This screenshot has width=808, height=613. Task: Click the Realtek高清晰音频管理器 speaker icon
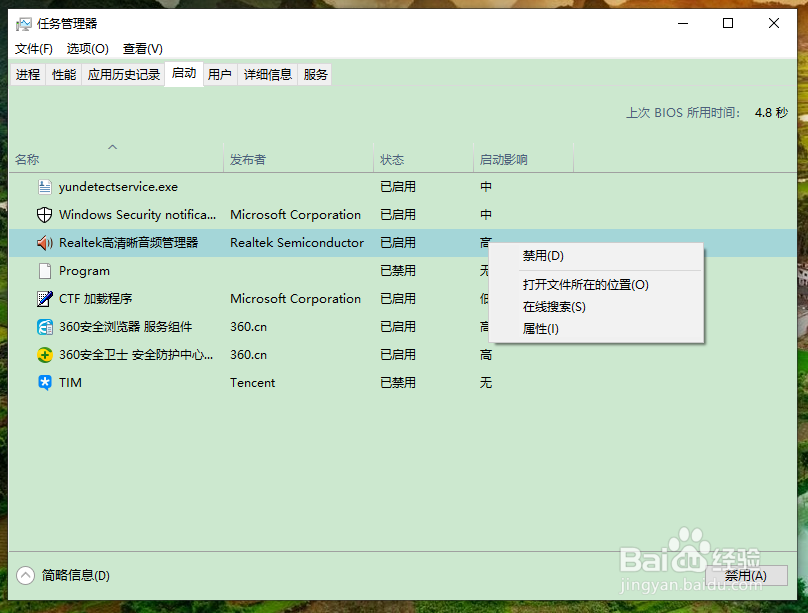[44, 242]
